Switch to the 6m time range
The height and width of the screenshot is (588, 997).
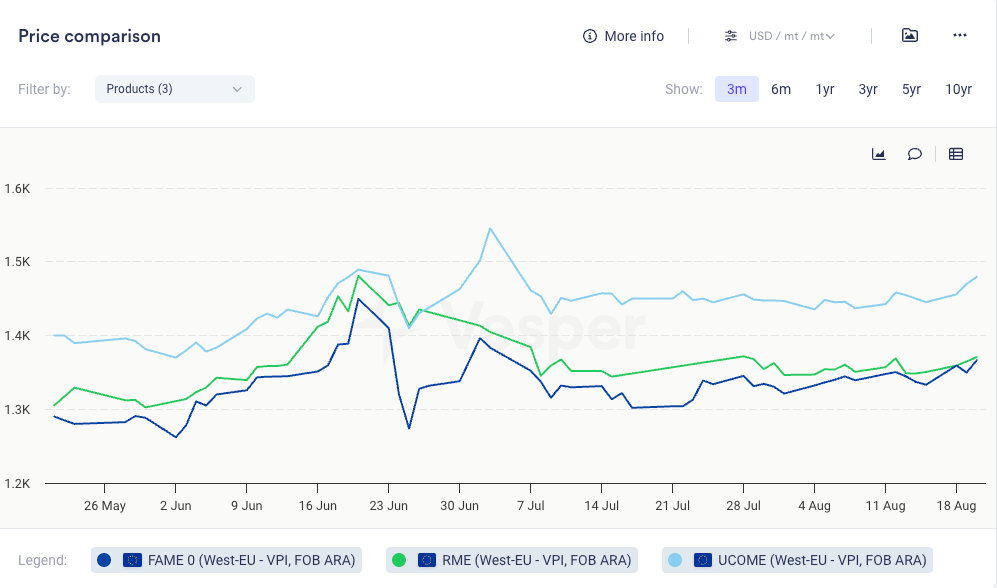[x=781, y=89]
